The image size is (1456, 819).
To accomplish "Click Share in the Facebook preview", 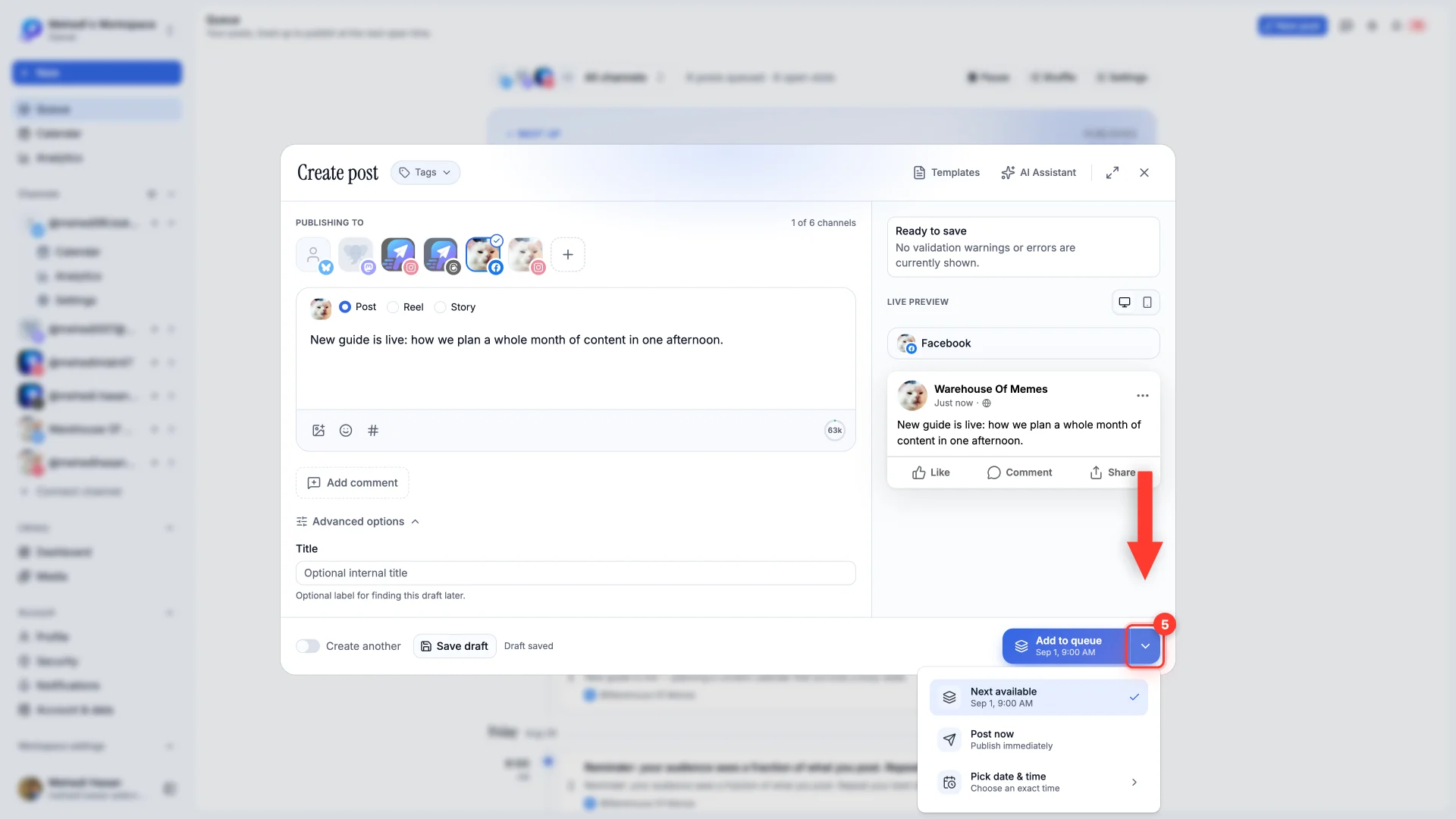I will [1112, 472].
